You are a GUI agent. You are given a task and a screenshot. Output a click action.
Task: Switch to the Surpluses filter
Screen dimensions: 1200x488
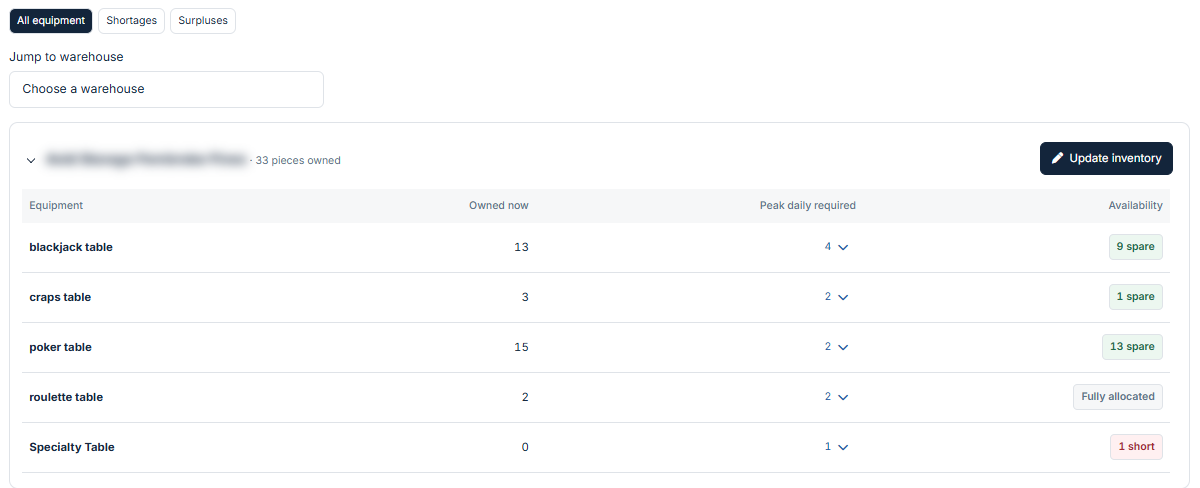tap(203, 21)
